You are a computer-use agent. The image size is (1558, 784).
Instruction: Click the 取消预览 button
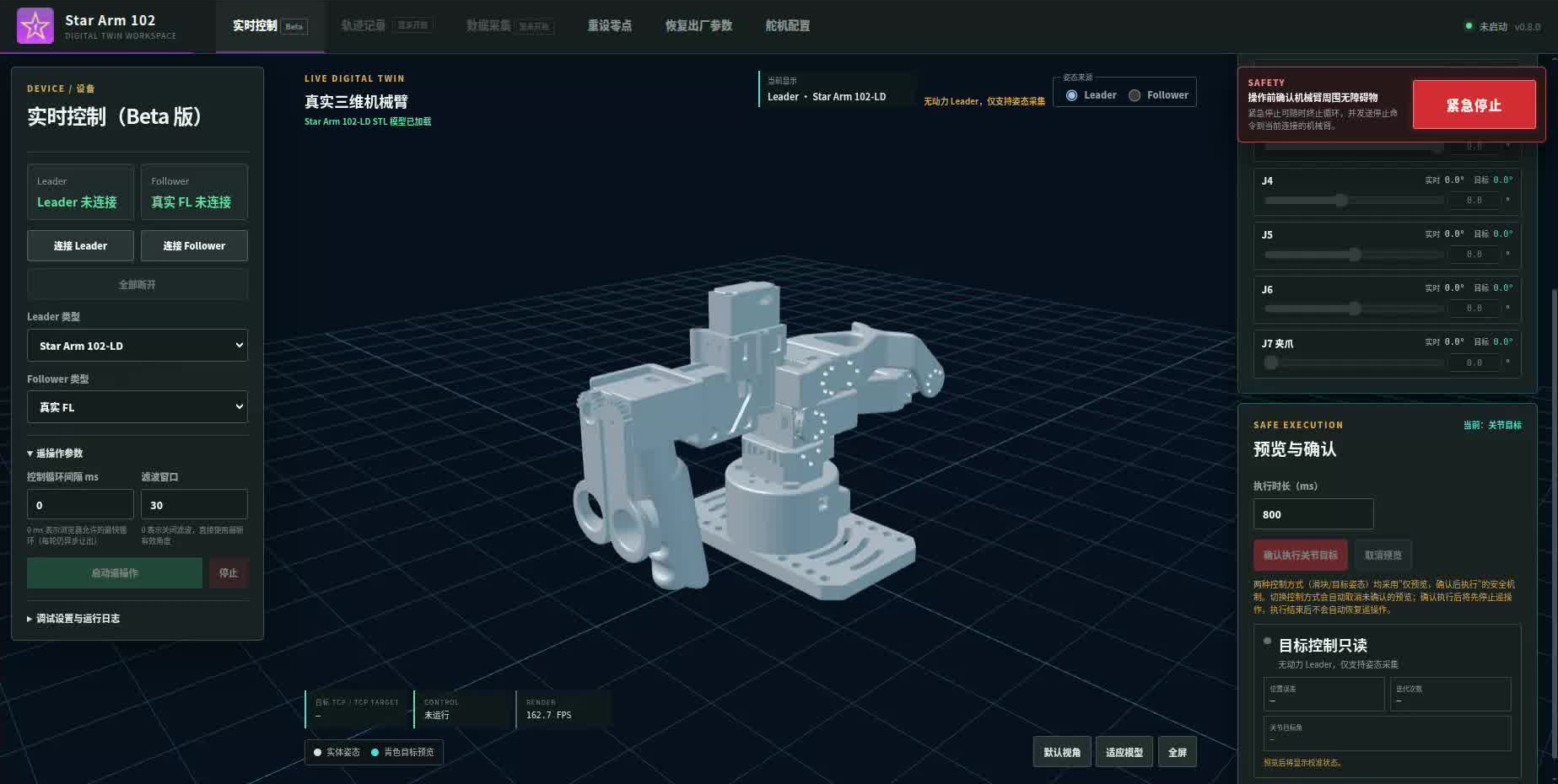pos(1383,556)
